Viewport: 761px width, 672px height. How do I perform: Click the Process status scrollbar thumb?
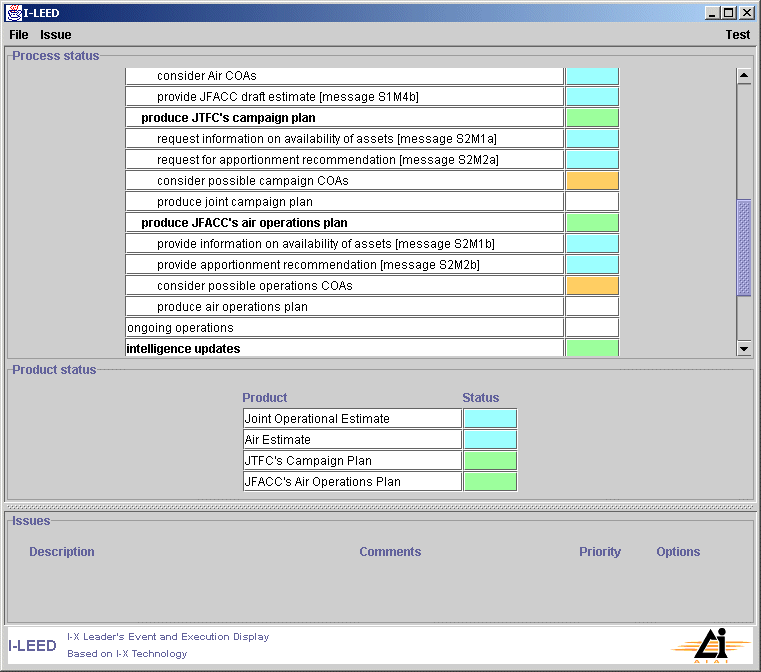click(743, 247)
